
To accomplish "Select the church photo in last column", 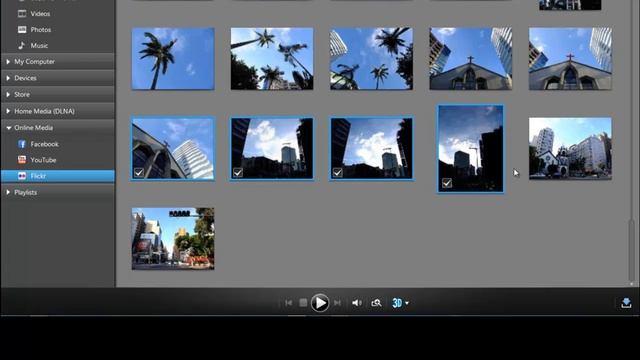I will 570,59.
